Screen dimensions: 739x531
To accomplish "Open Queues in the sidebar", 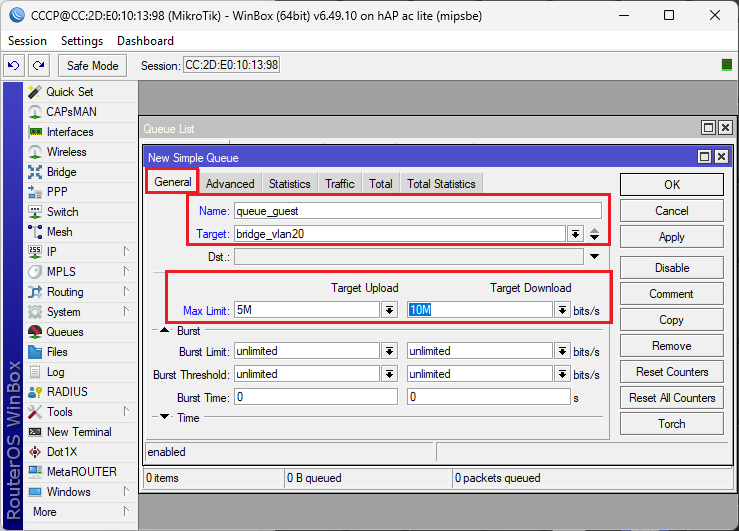I will (81, 332).
